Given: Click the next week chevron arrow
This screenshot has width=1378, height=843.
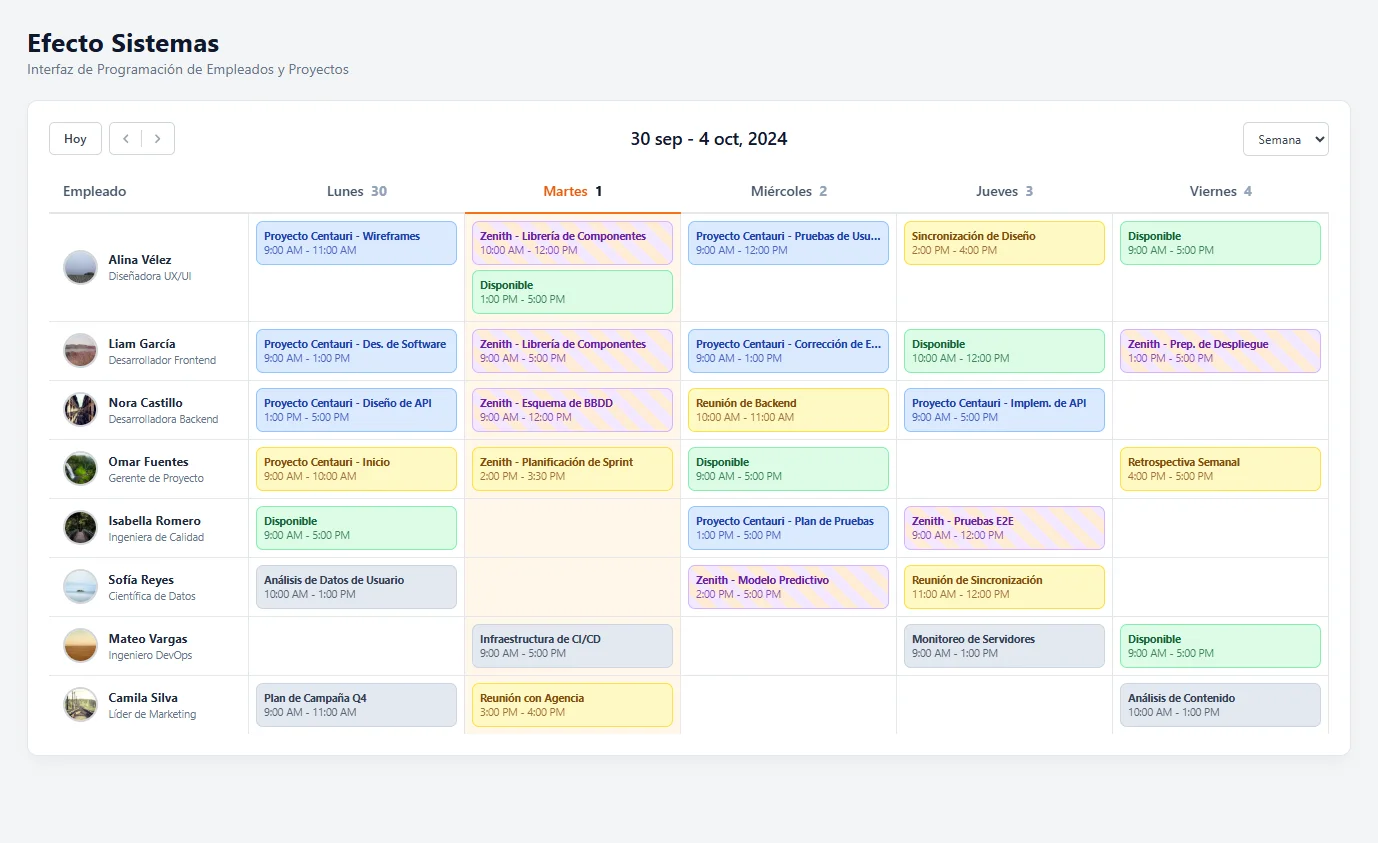Looking at the screenshot, I should 158,139.
